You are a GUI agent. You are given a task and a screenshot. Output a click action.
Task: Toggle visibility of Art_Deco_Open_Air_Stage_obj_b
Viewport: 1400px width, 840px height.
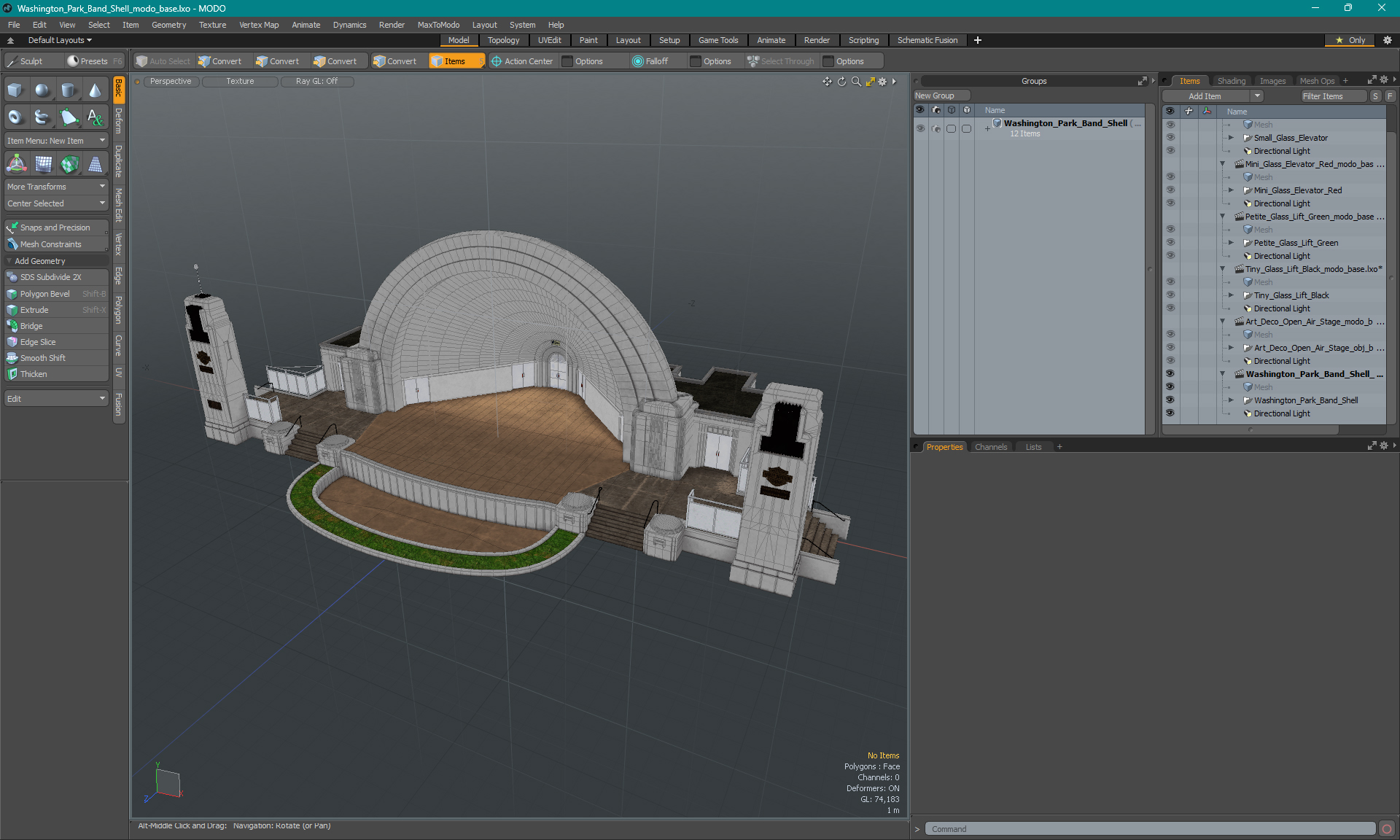[1170, 348]
